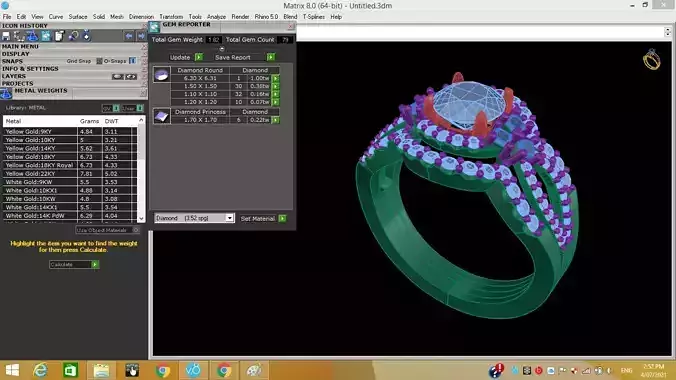
Task: Collapse the Gem Reporter totals with minus button
Action: pos(222,49)
